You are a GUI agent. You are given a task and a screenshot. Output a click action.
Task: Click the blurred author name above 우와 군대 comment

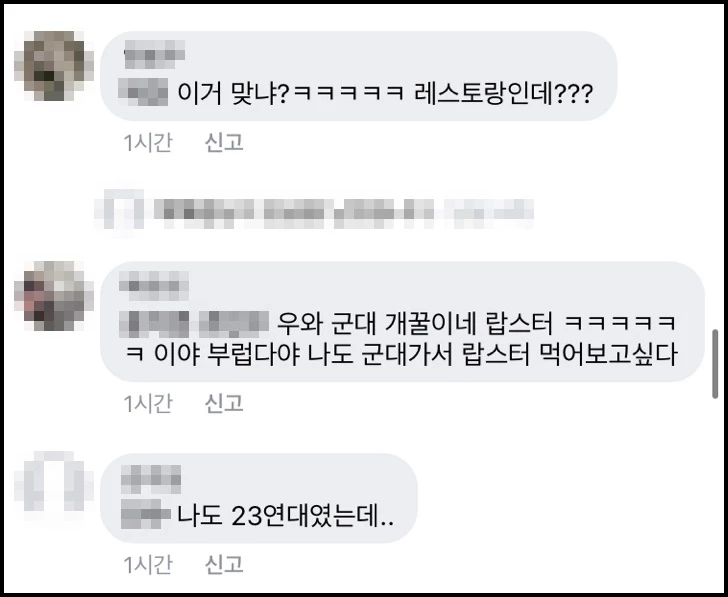[x=154, y=286]
